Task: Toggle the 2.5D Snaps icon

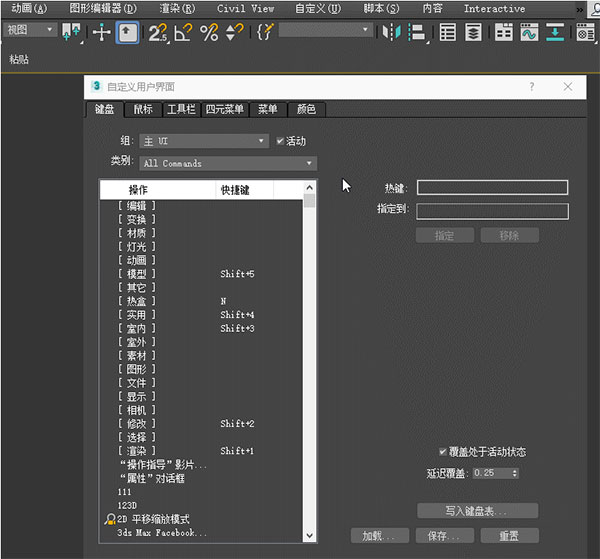Action: pos(158,32)
